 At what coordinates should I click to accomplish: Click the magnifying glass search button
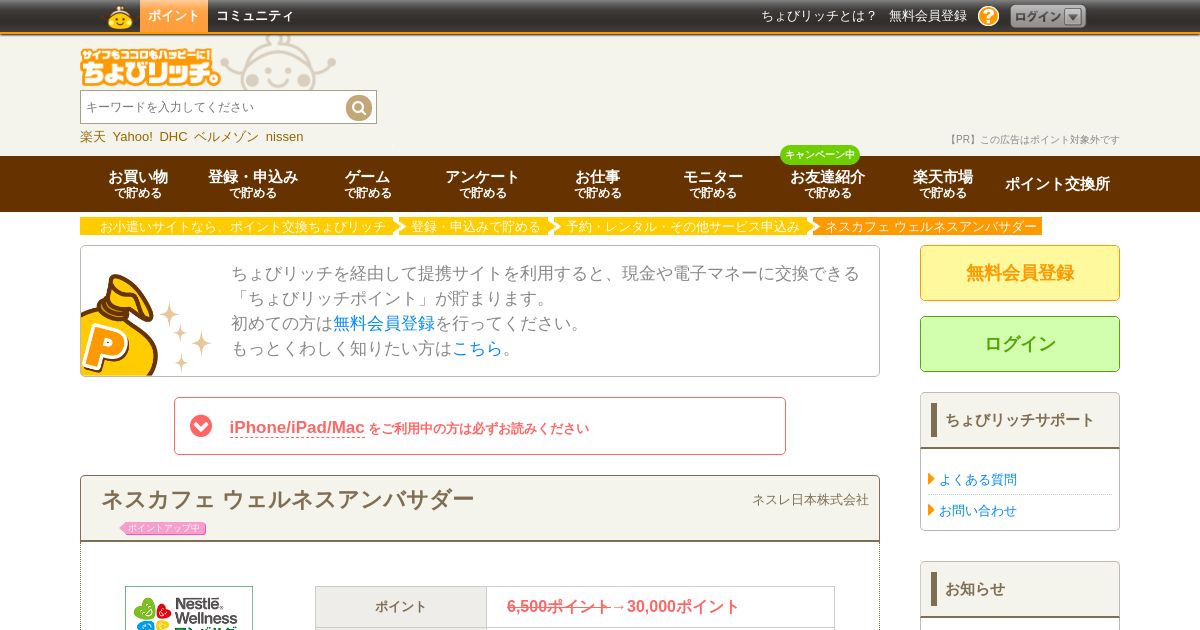tap(358, 107)
